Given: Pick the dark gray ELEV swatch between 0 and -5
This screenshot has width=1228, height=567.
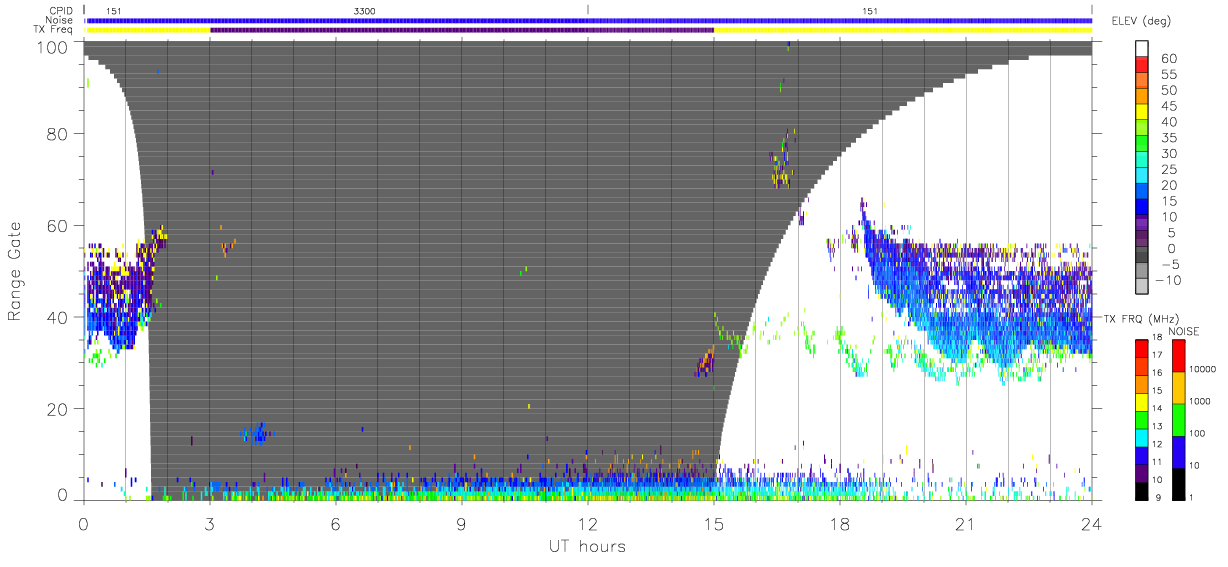Looking at the screenshot, I should click(x=1143, y=256).
